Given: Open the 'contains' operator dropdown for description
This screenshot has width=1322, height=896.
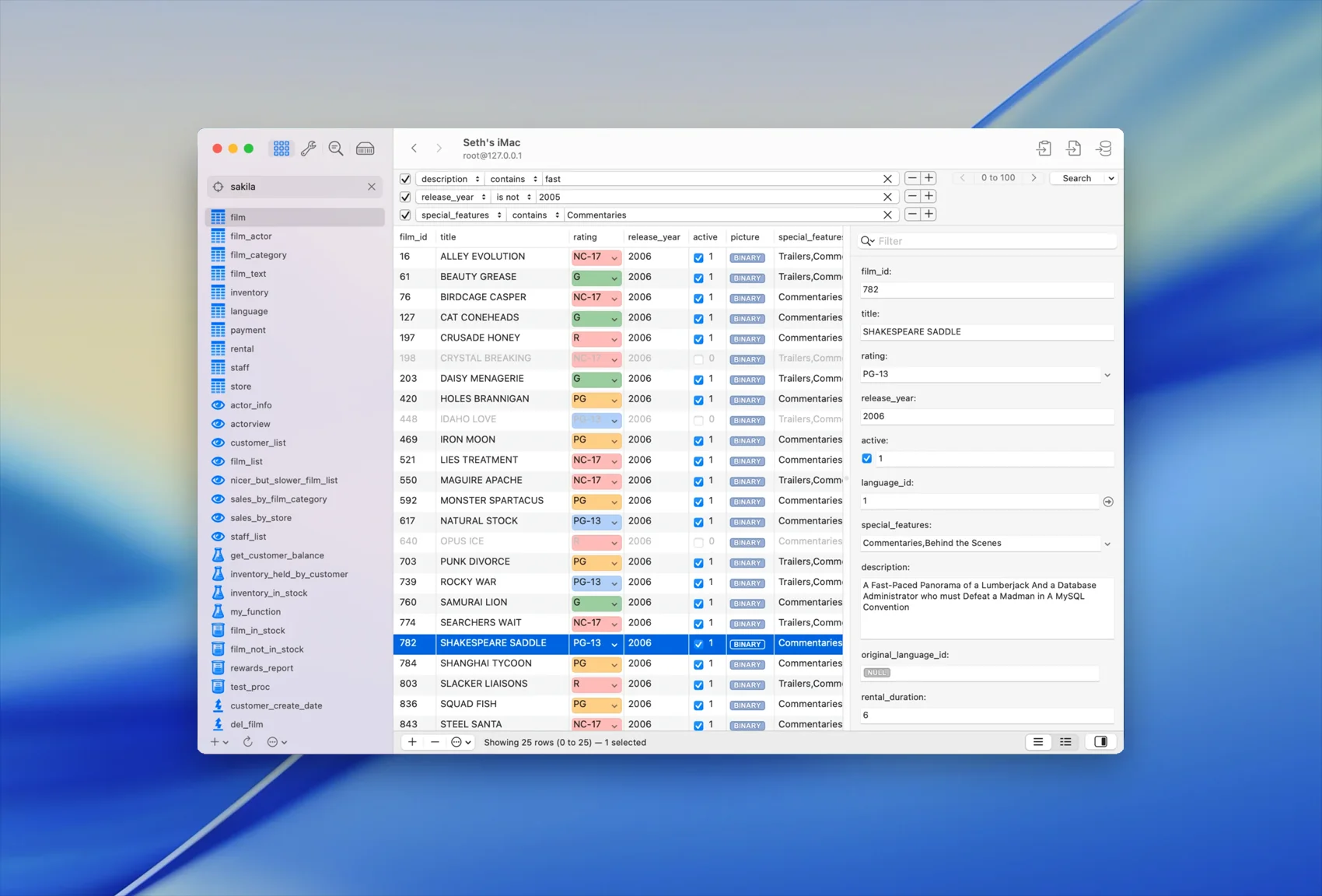Looking at the screenshot, I should tap(513, 179).
